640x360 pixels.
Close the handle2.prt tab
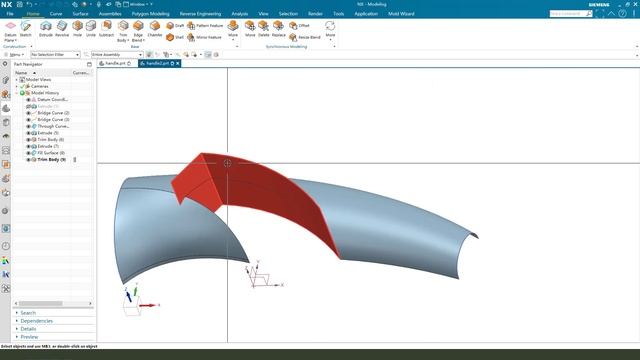(178, 64)
